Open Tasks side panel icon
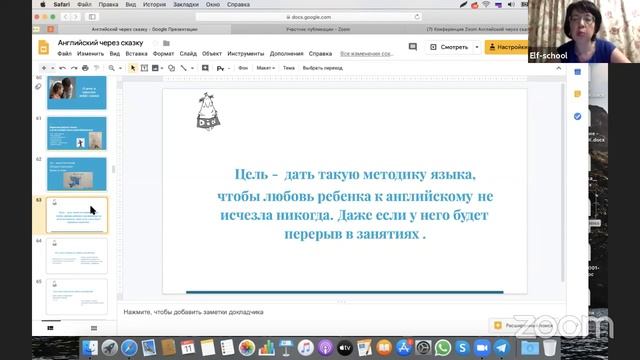 click(578, 117)
